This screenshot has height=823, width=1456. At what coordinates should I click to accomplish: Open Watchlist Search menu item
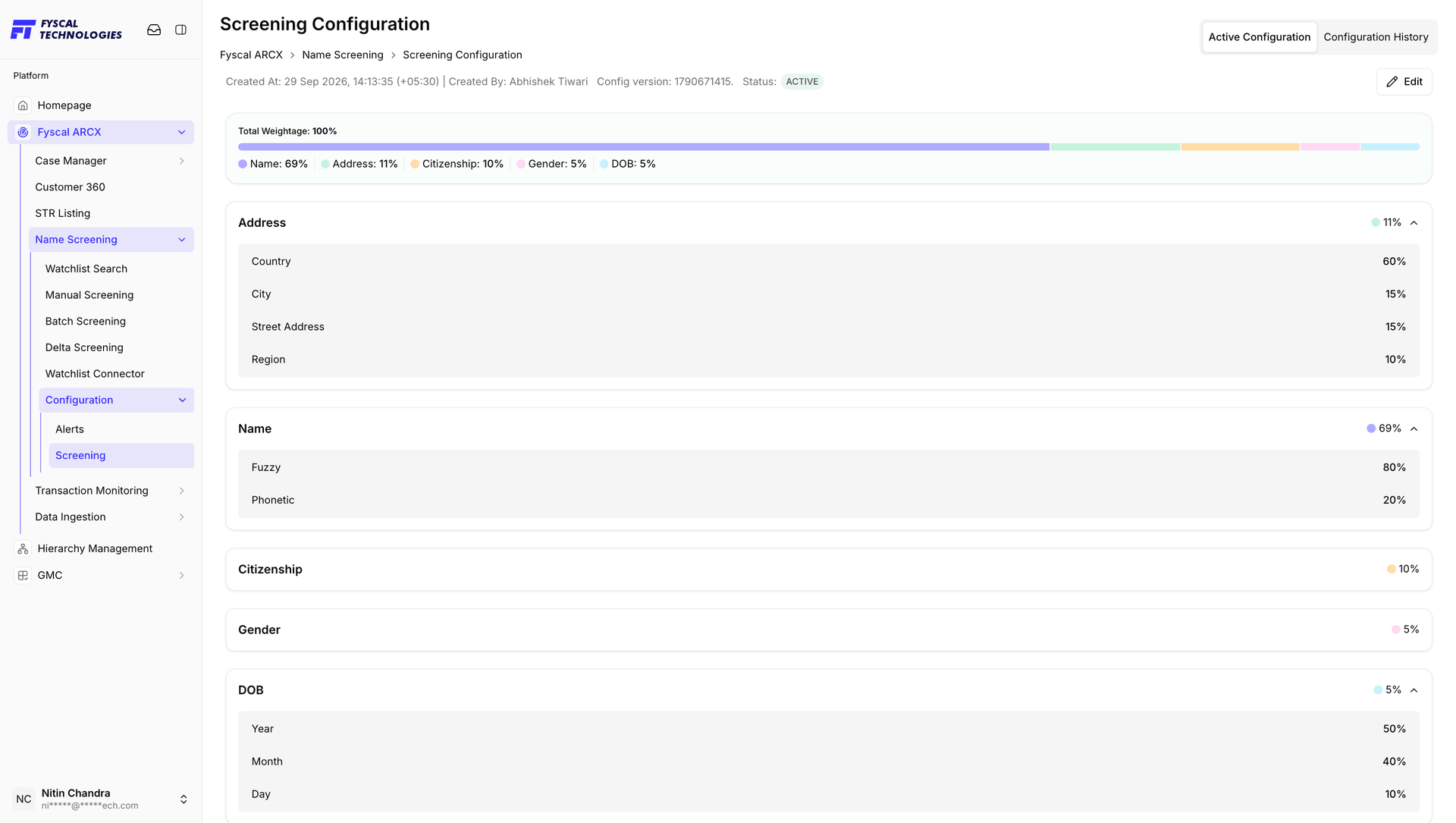point(86,269)
